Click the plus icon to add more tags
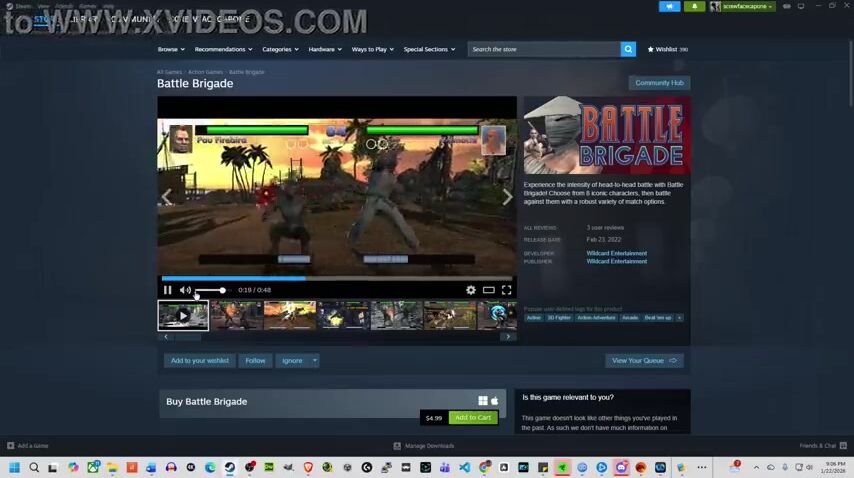 pyautogui.click(x=680, y=317)
